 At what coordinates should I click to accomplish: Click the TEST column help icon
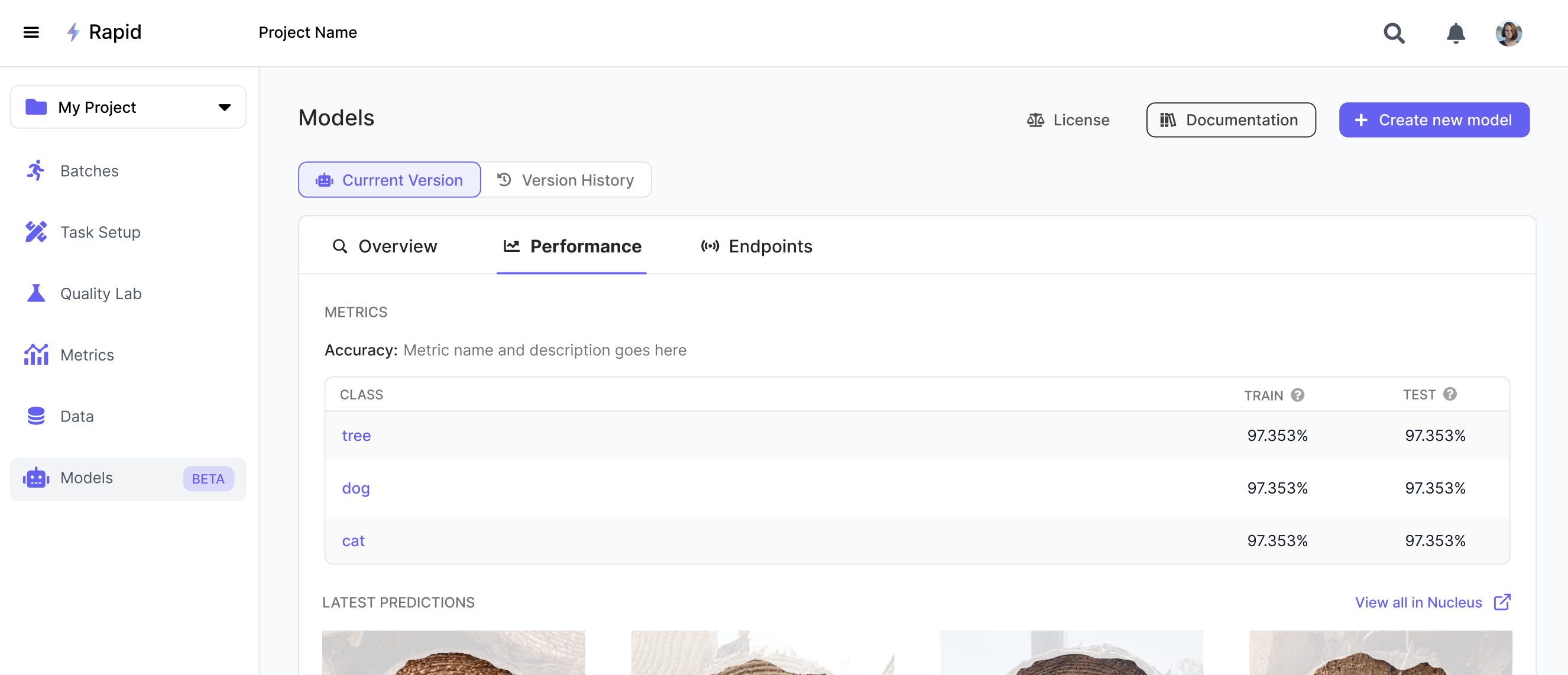point(1449,394)
